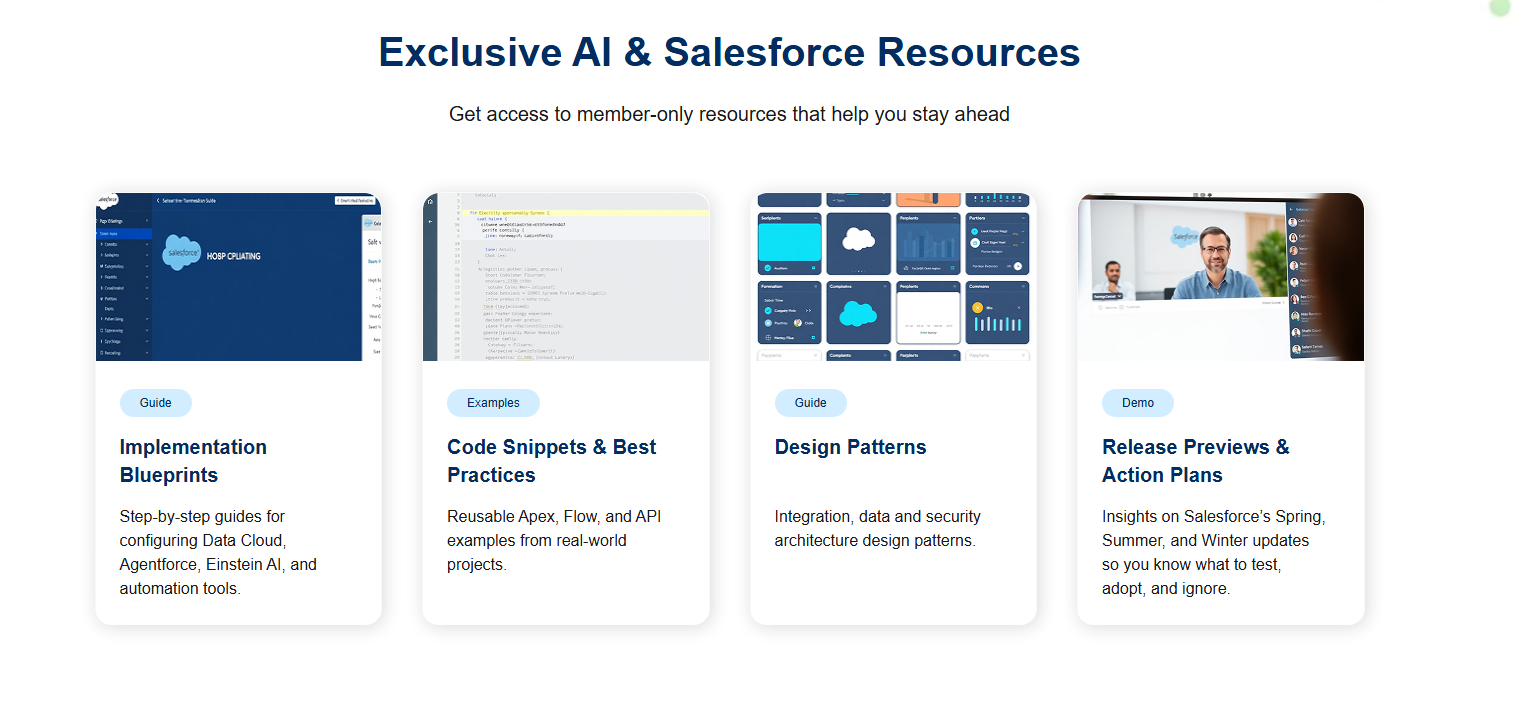Select the Examples badge on Code Snippets card

pyautogui.click(x=493, y=403)
